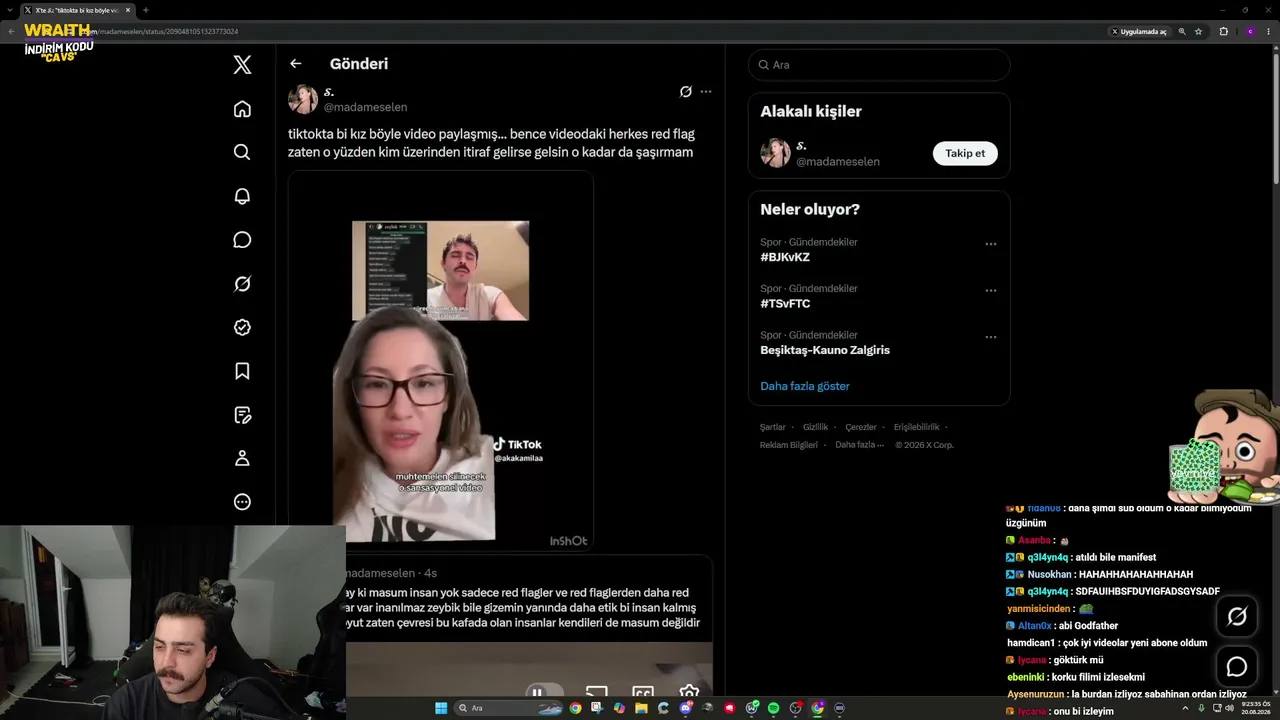Open @madameselen handle on the post
Viewport: 1280px width, 720px height.
click(365, 107)
